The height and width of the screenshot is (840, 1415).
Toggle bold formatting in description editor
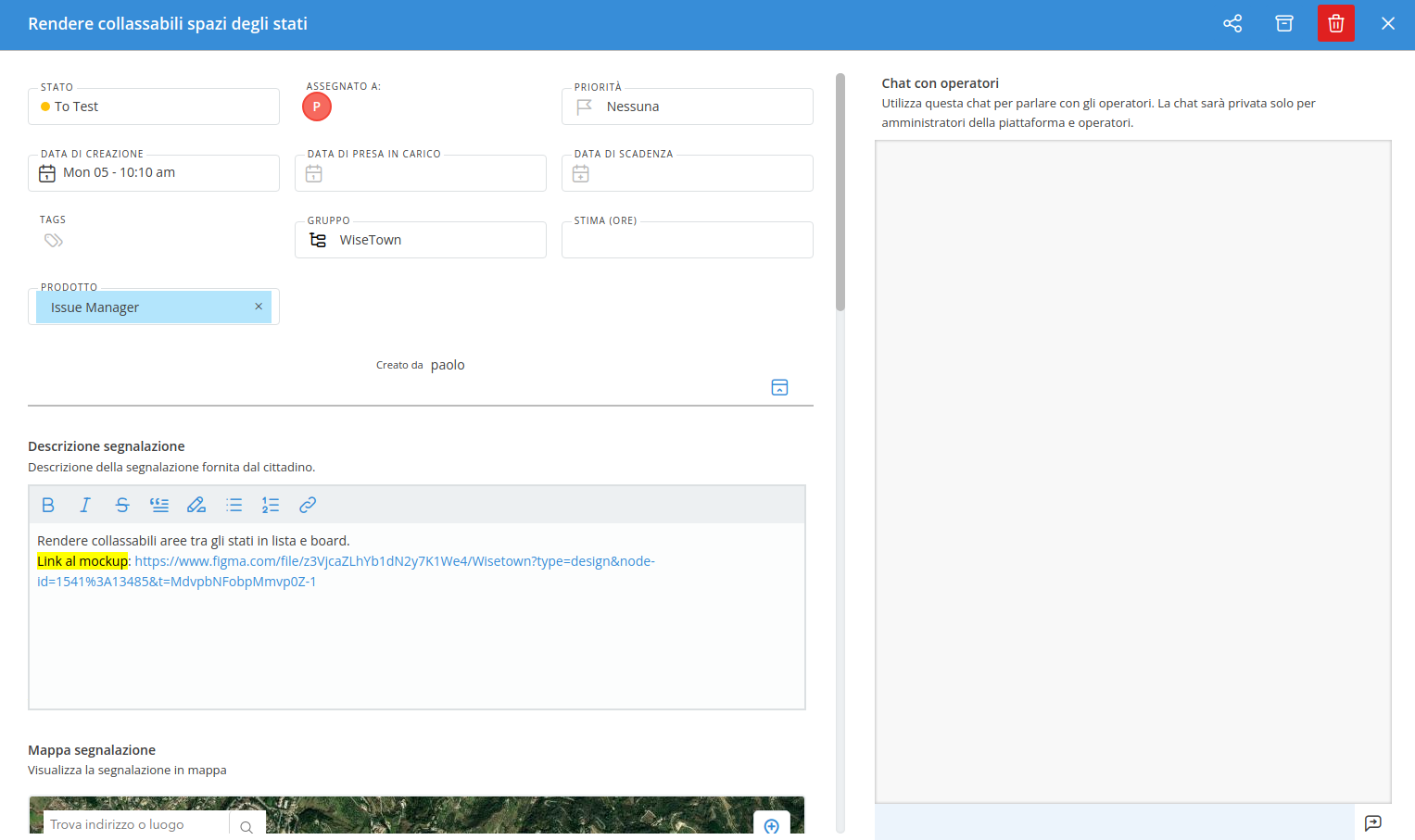pos(48,505)
